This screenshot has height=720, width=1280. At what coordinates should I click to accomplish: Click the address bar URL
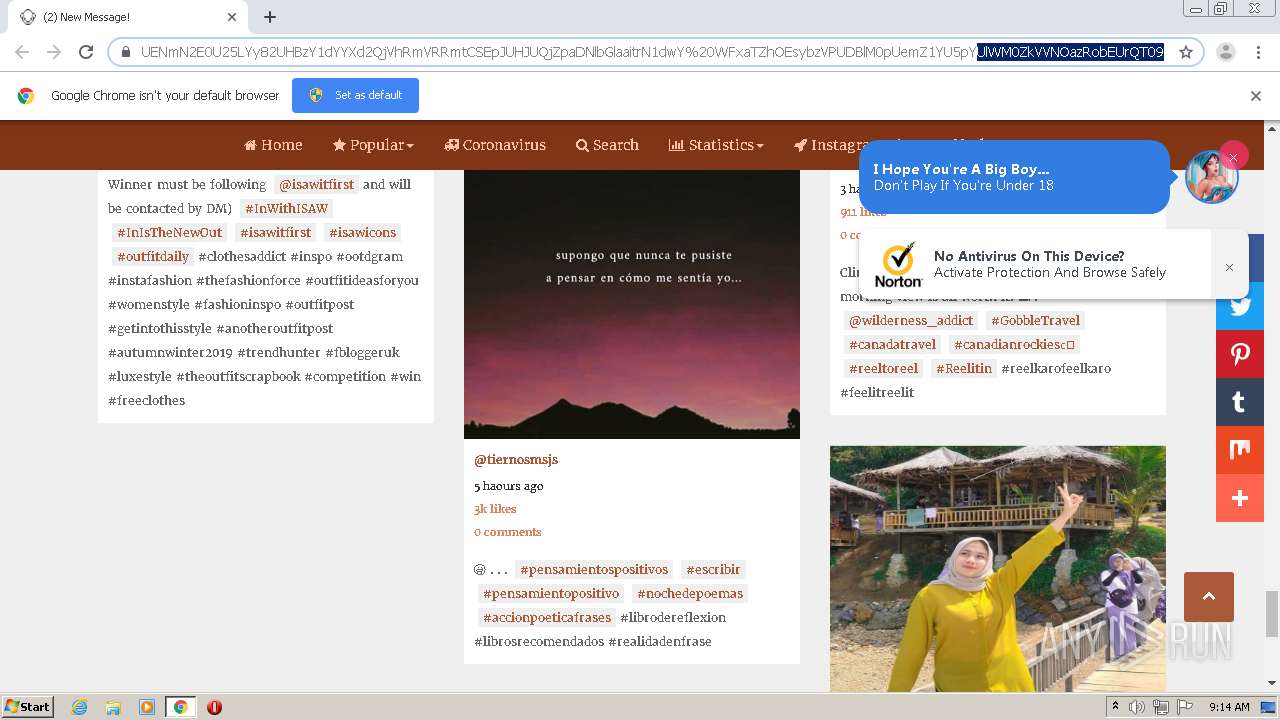[x=652, y=52]
